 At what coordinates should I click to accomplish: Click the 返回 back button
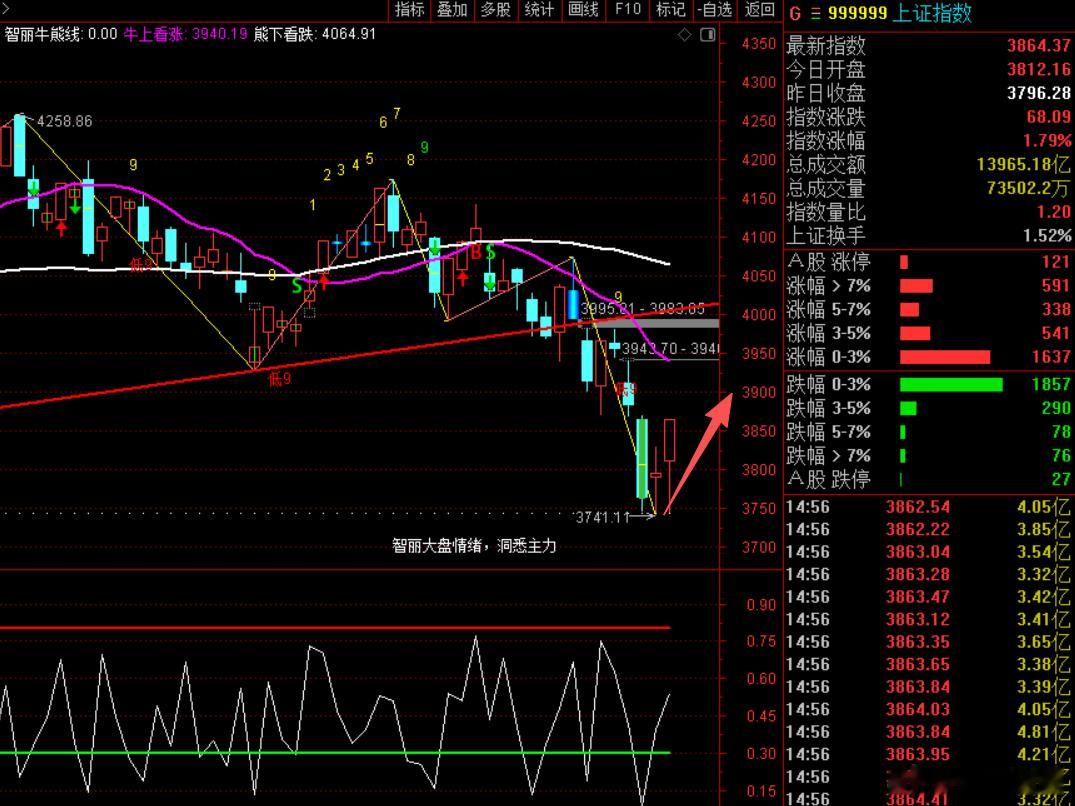[x=760, y=10]
